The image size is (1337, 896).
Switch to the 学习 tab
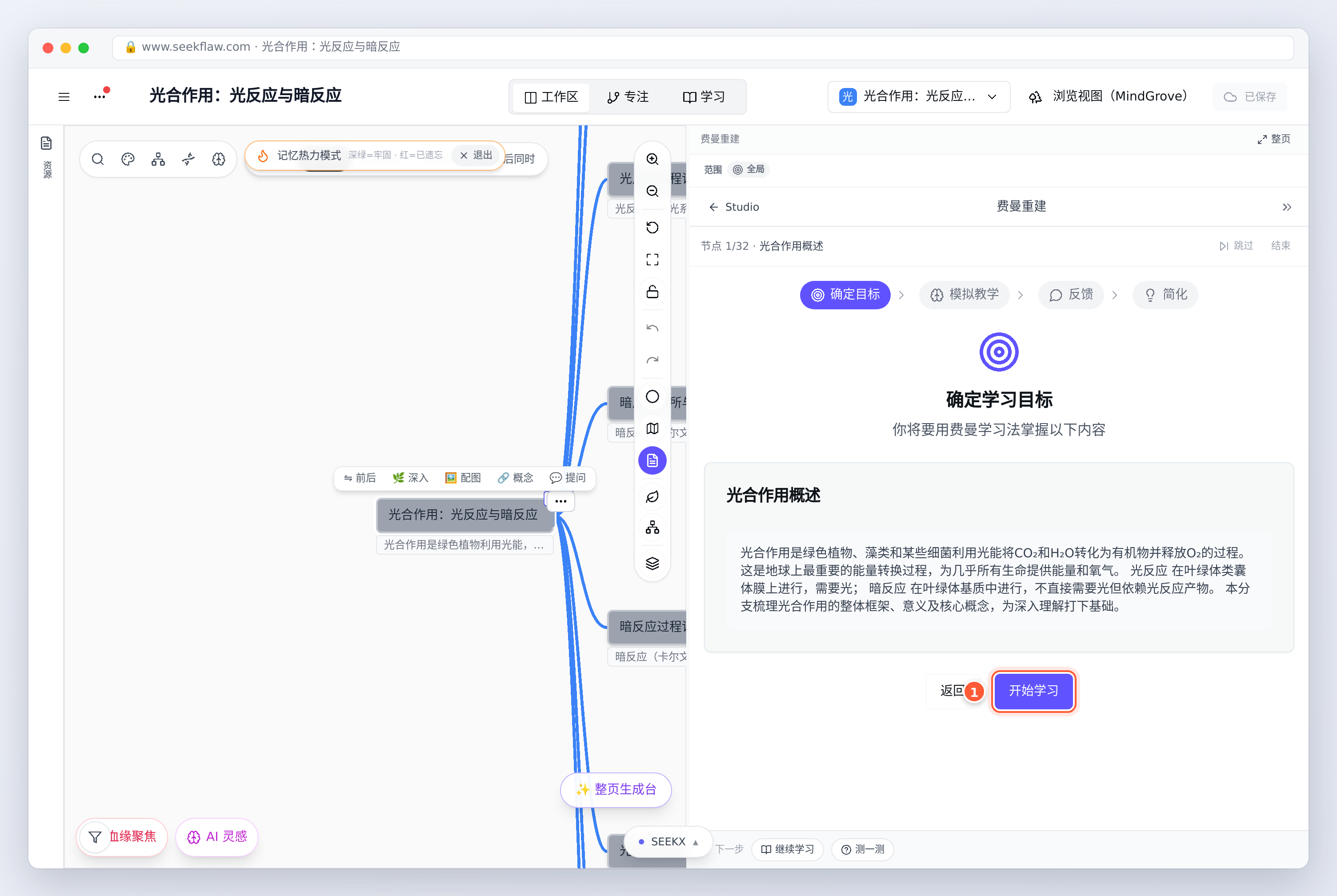704,97
